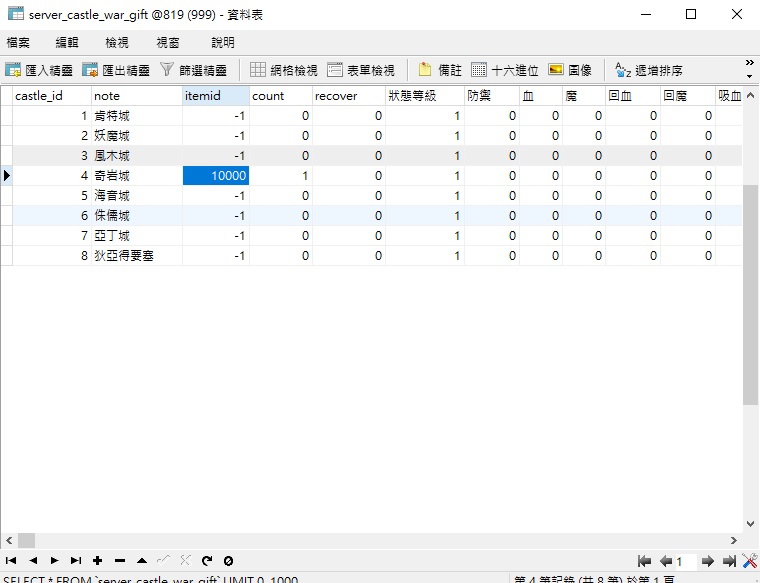The width and height of the screenshot is (760, 583).
Task: Click the note column header
Action: tap(137, 96)
